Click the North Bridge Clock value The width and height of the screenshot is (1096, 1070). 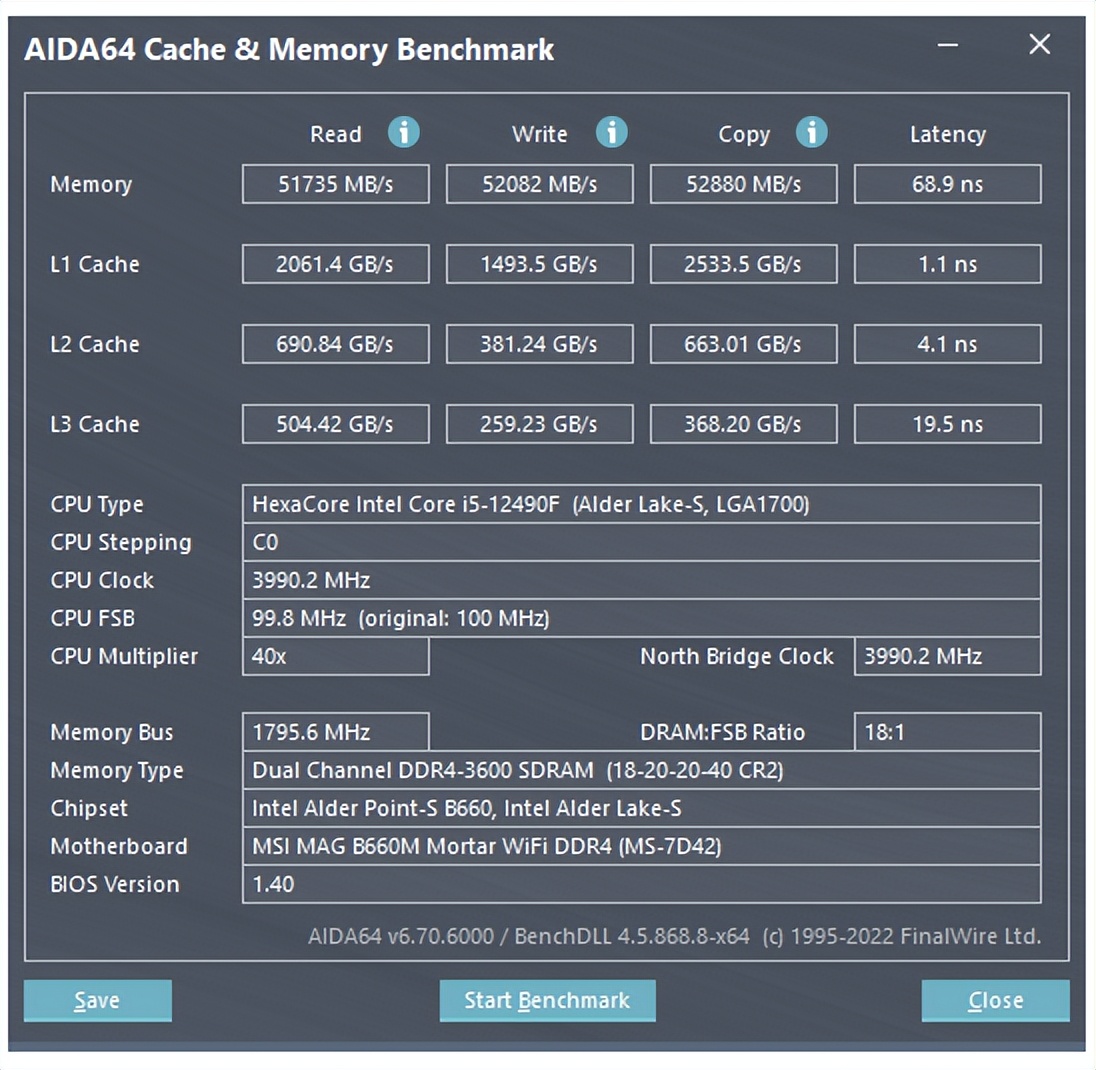pos(947,656)
